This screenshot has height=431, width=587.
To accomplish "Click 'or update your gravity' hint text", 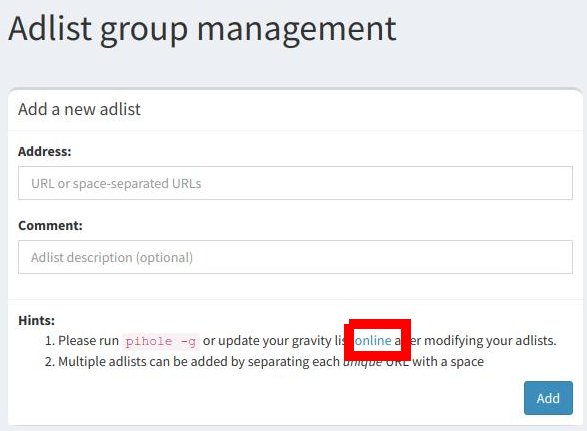I will click(267, 340).
